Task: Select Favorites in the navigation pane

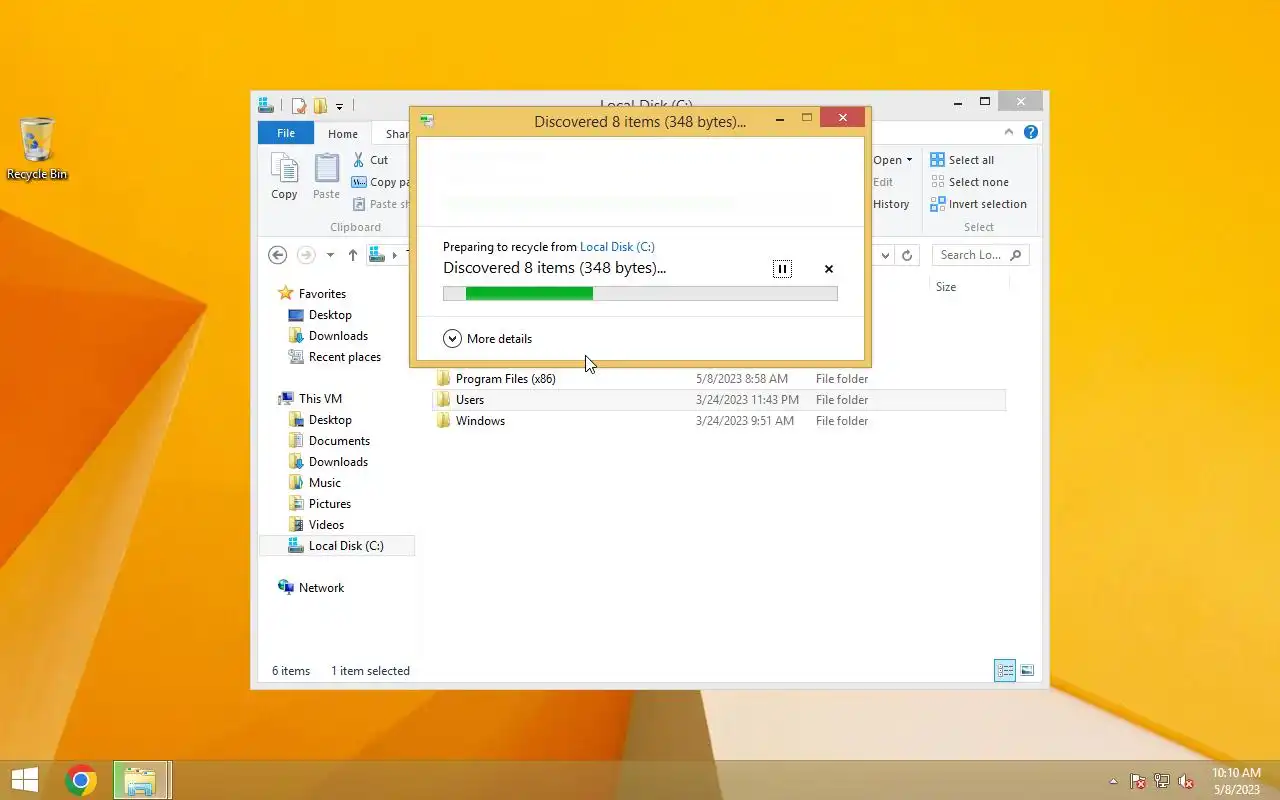Action: tap(322, 294)
